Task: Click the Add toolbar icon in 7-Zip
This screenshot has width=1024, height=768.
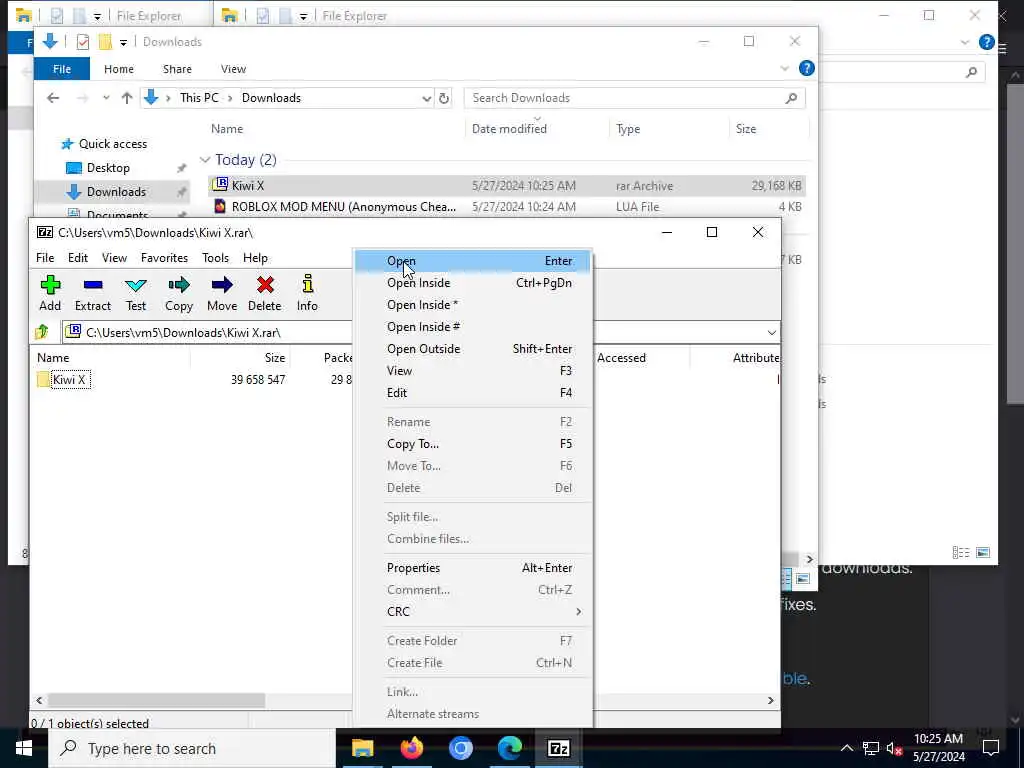Action: coord(50,293)
